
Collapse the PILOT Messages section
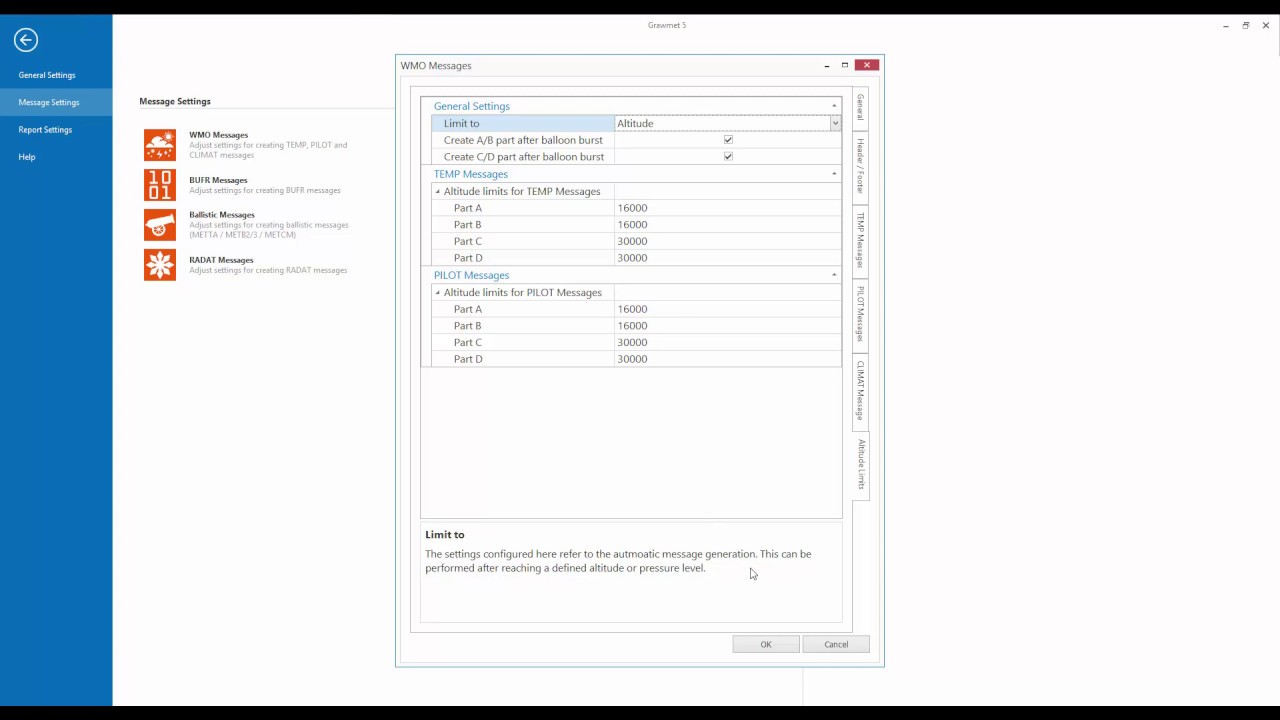click(x=834, y=275)
